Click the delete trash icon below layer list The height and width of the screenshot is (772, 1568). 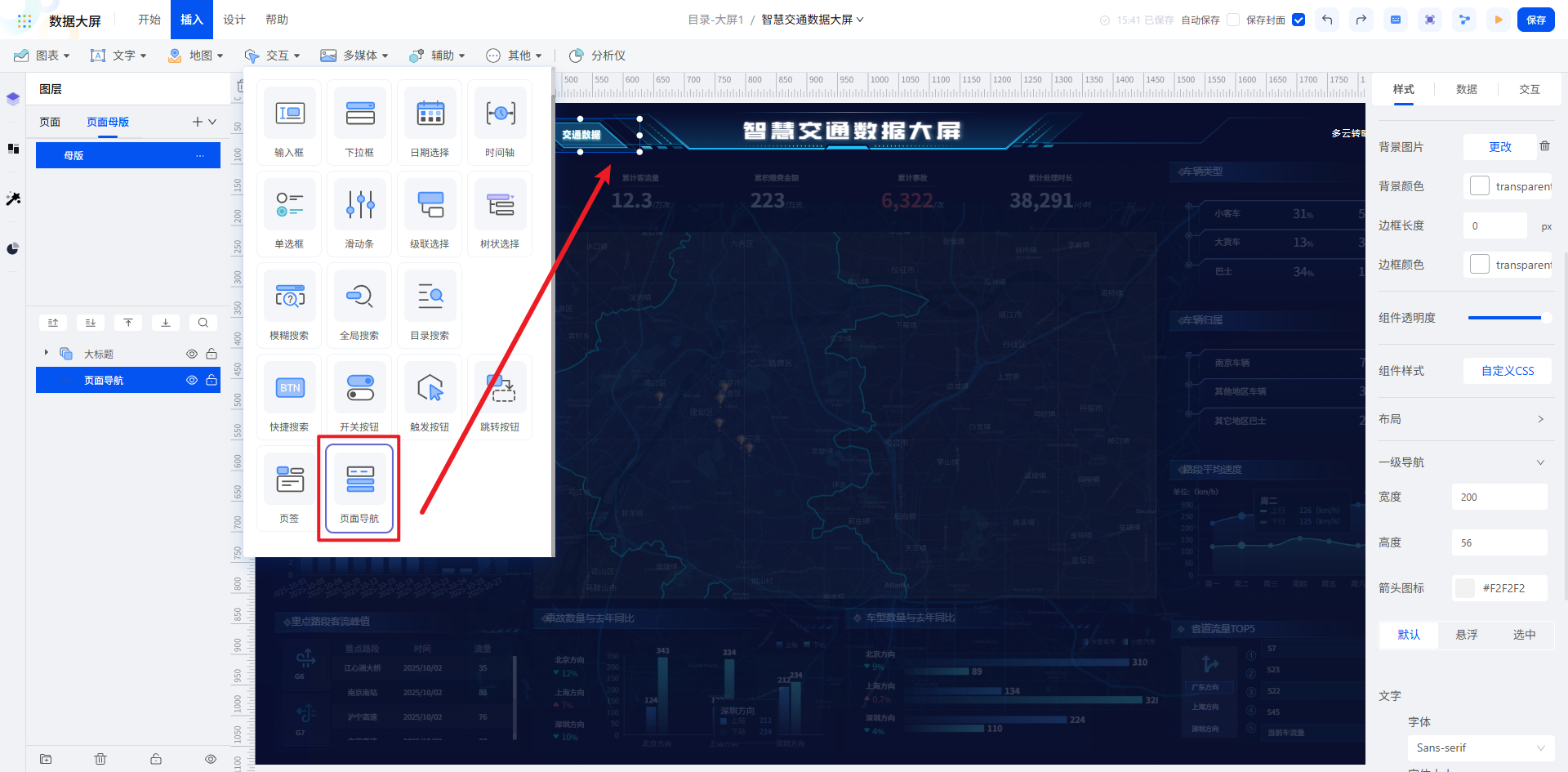coord(100,759)
